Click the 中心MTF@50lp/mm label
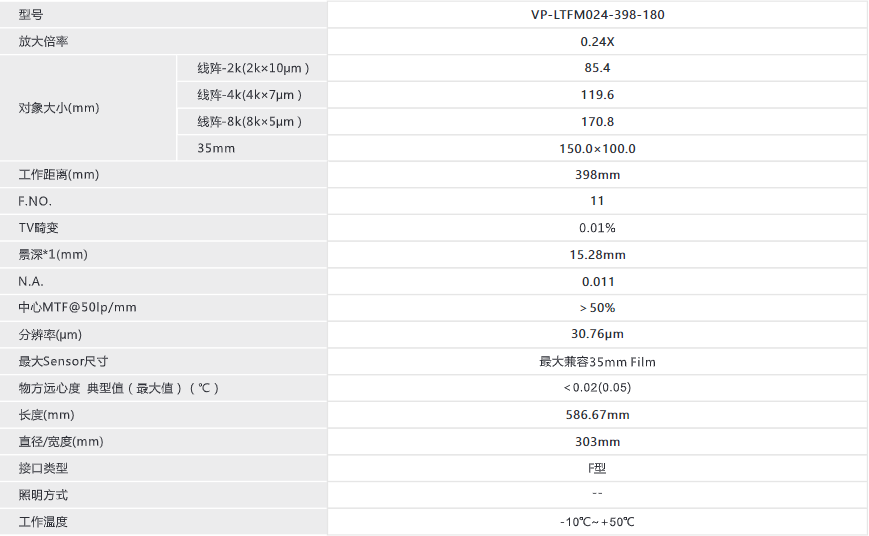Screen dimensions: 869x536 77,308
